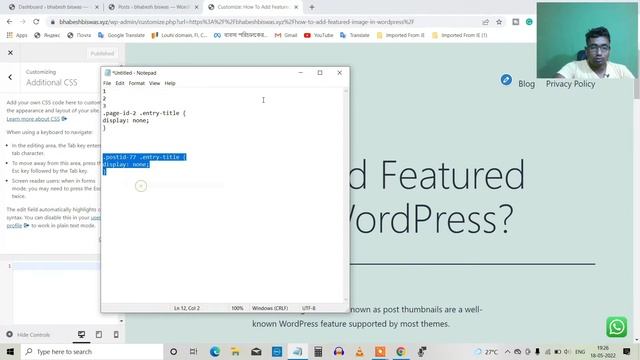Screen dimensions: 640x360
Task: Open a new browser tab
Action: pyautogui.click(x=312, y=7)
